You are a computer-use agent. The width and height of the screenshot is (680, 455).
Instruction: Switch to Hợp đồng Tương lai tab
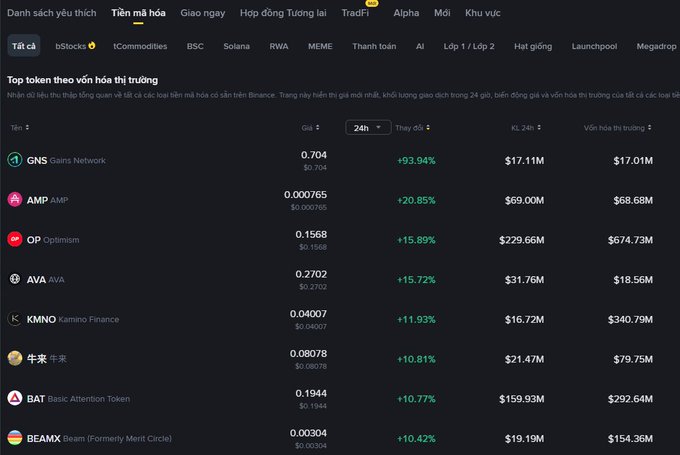(x=283, y=13)
